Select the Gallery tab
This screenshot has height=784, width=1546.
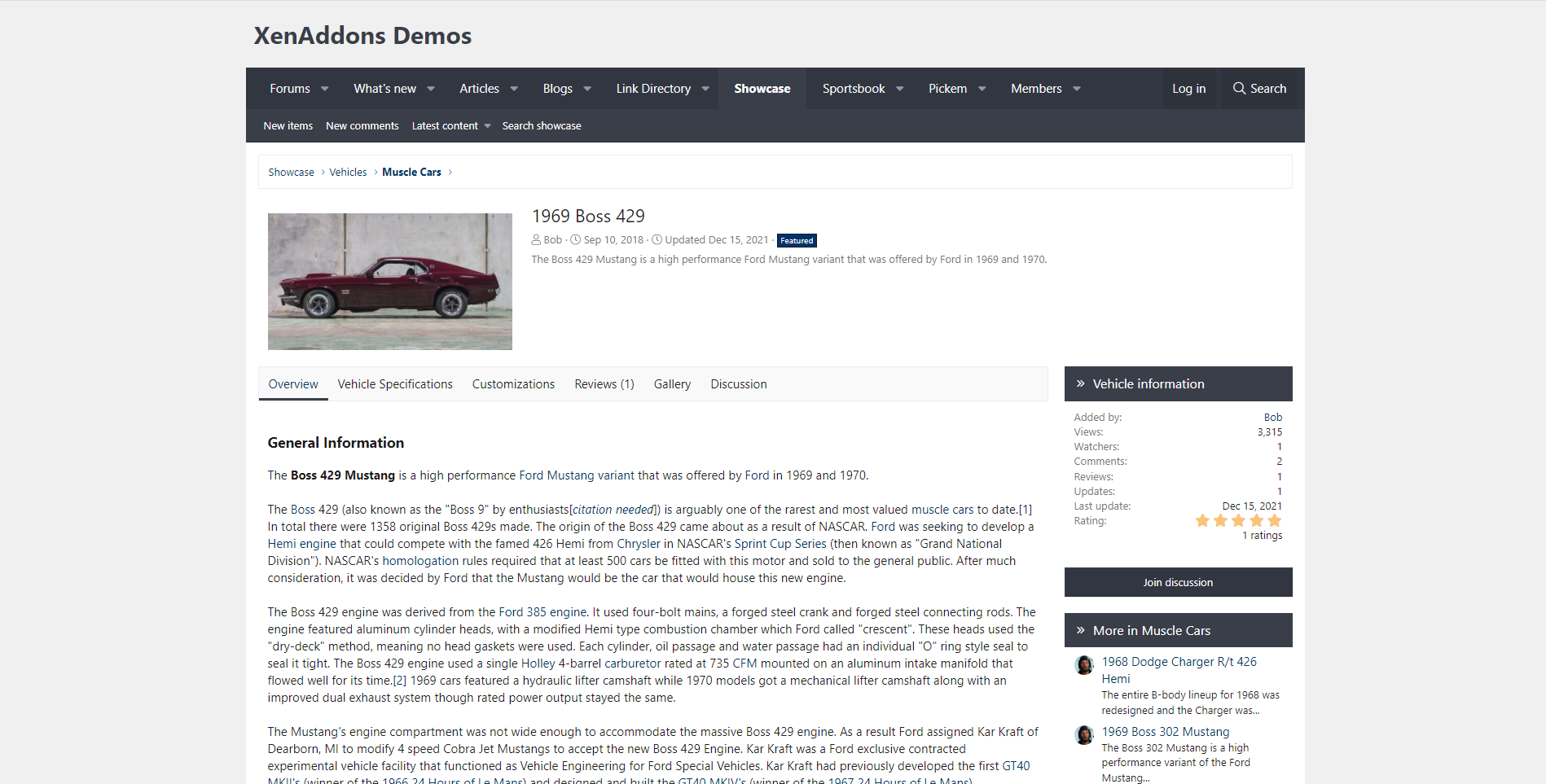pos(672,384)
